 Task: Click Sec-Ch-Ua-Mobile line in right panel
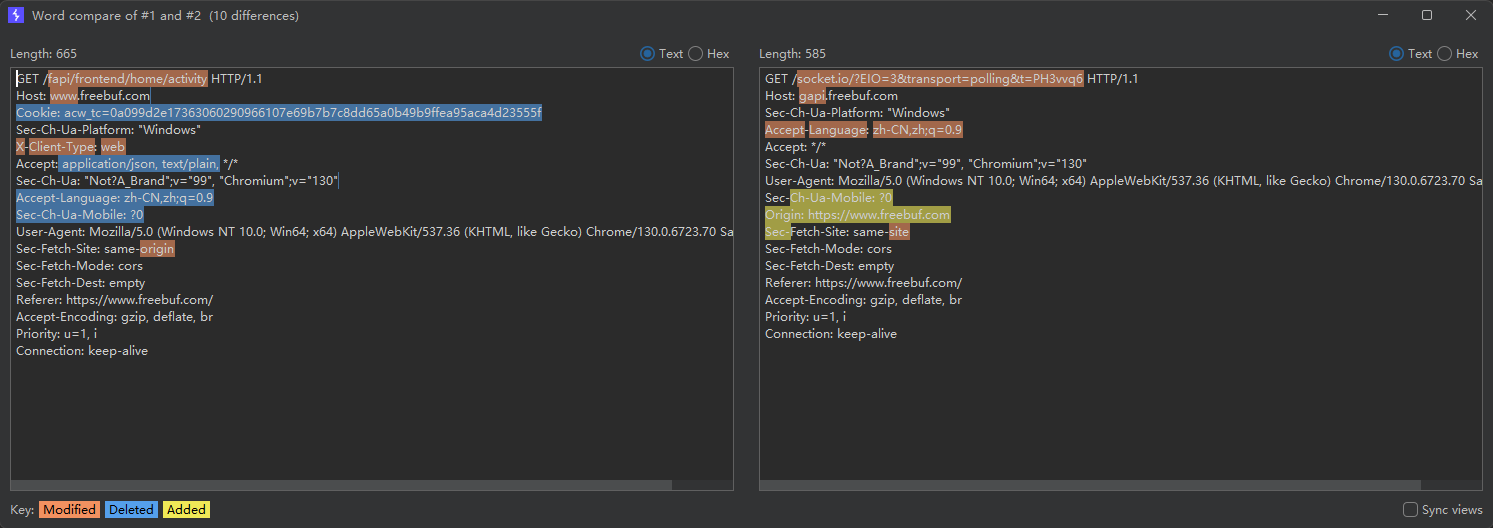tap(828, 198)
